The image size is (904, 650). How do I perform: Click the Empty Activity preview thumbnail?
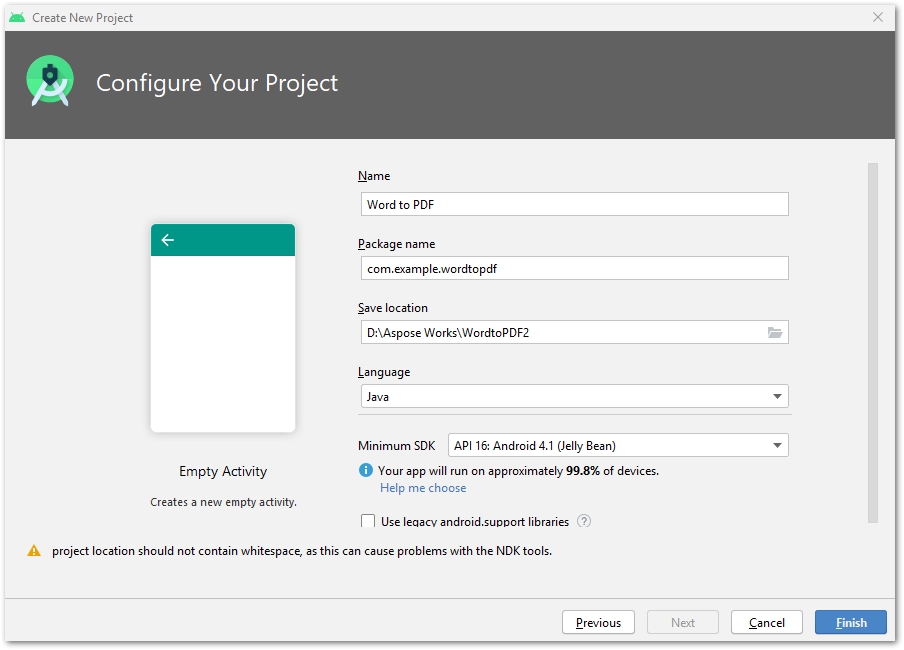coord(223,328)
